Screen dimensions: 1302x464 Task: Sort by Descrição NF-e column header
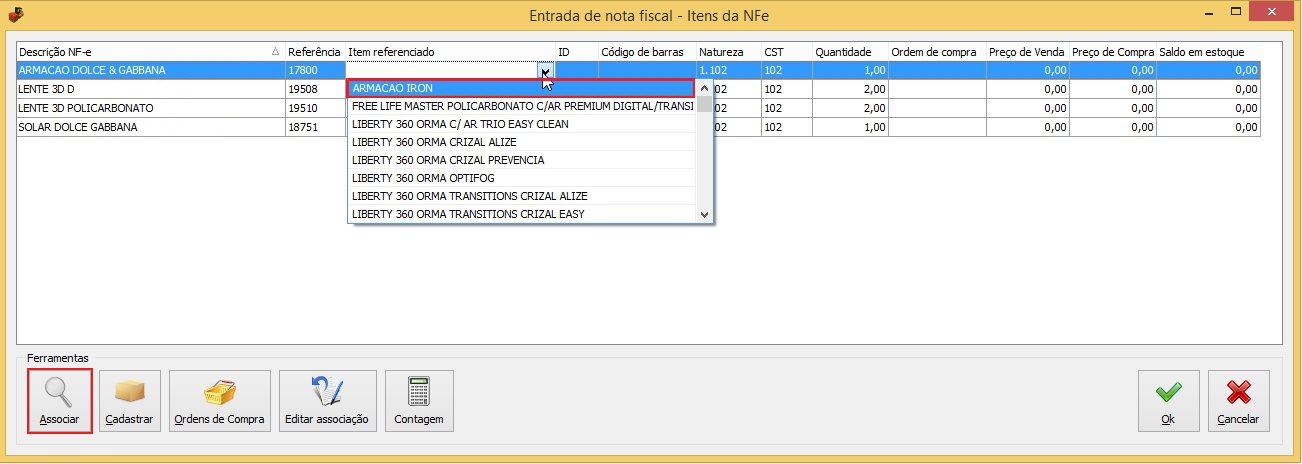coord(150,52)
